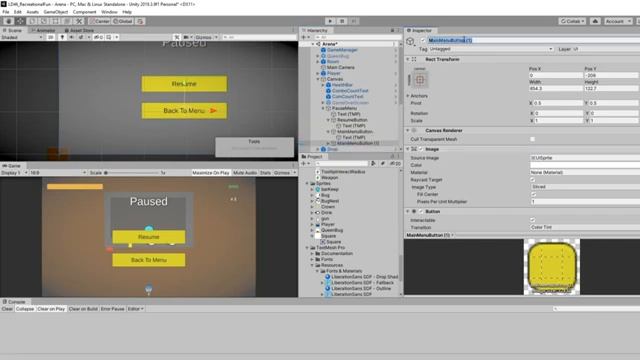Viewport: 640px width, 360px height.
Task: Click the object name field in Inspector
Action: tap(533, 40)
